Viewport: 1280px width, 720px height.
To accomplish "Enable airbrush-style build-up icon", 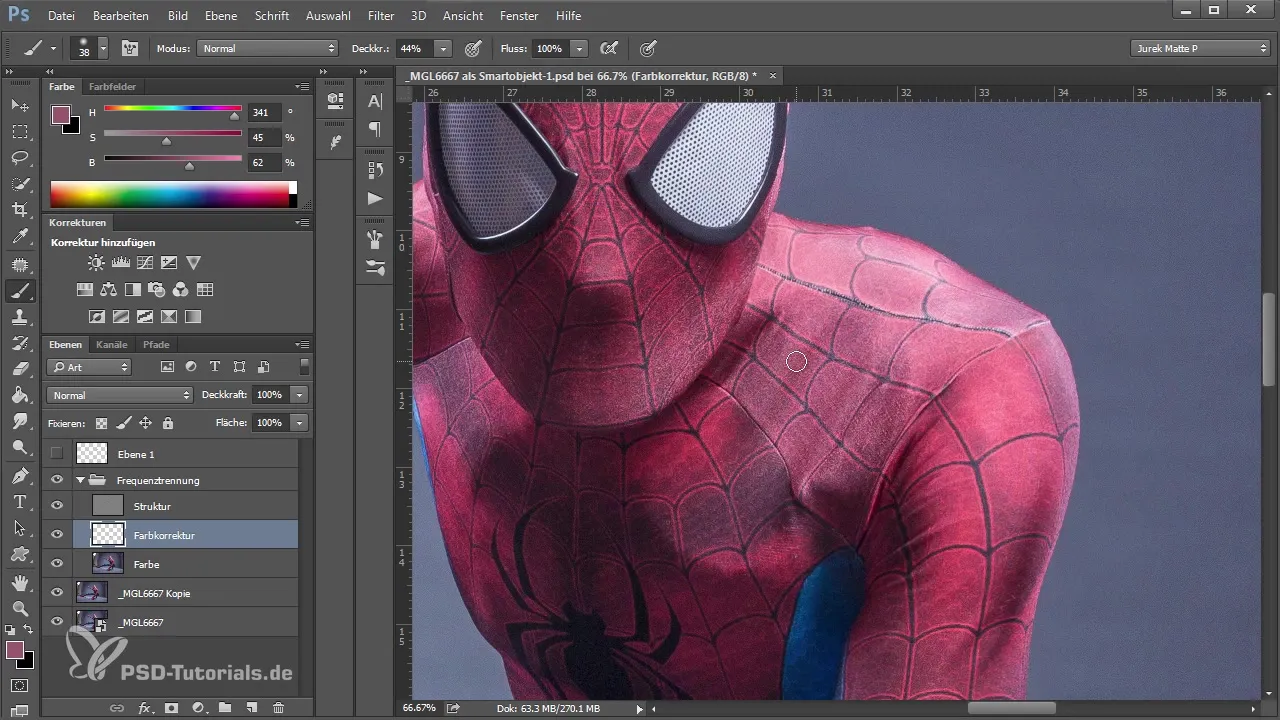I will 607,48.
